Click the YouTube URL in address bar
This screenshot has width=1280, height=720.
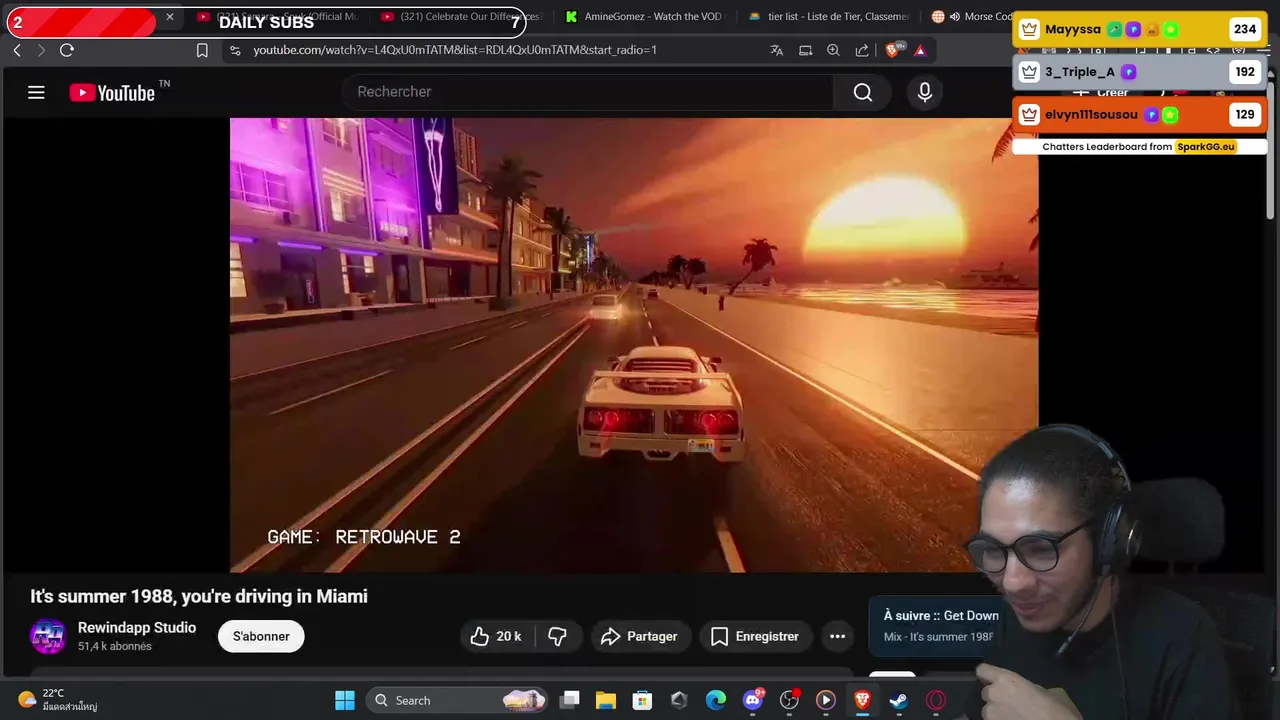coord(455,50)
